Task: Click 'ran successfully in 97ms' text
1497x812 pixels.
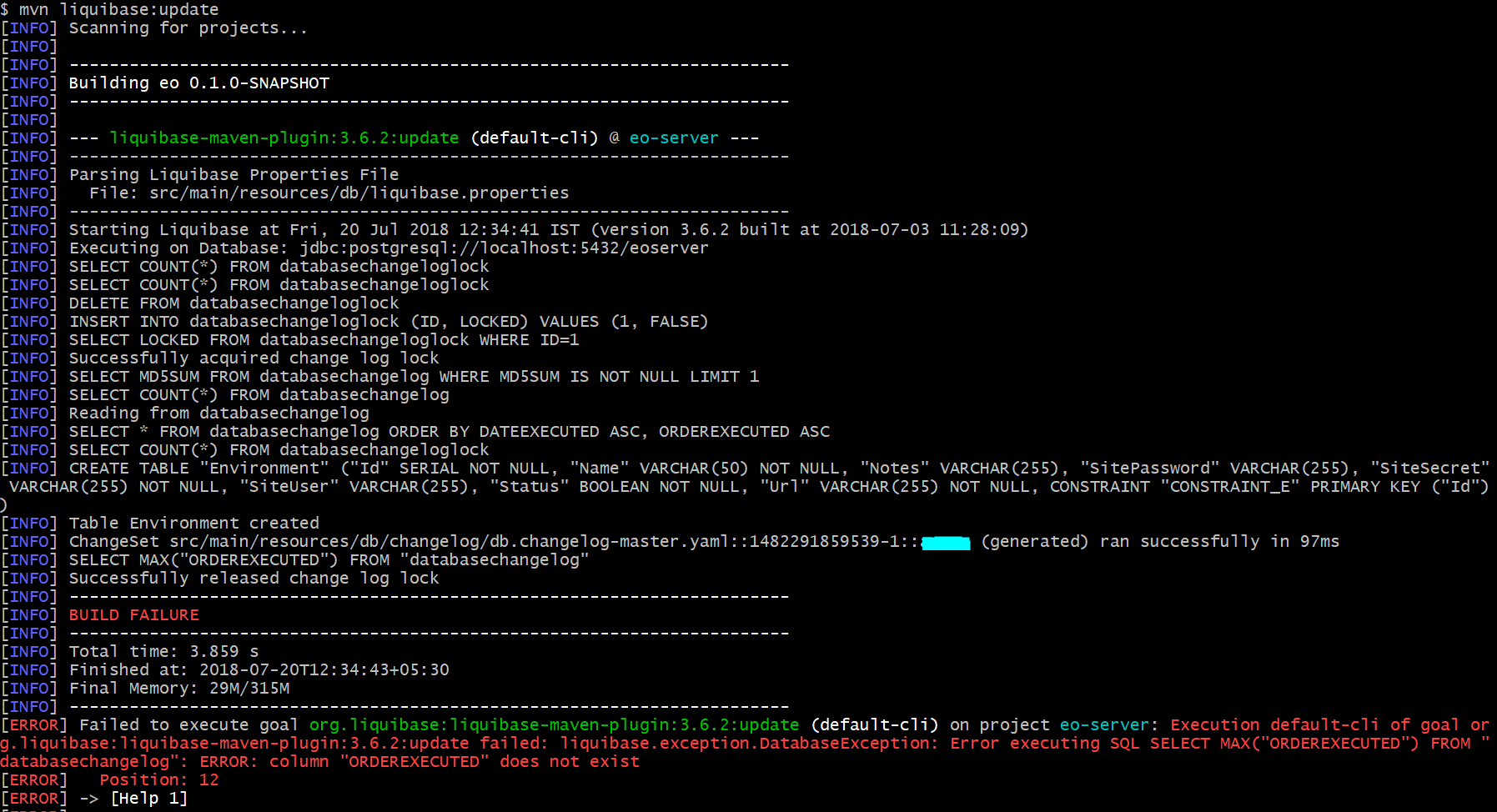Action: [1220, 542]
